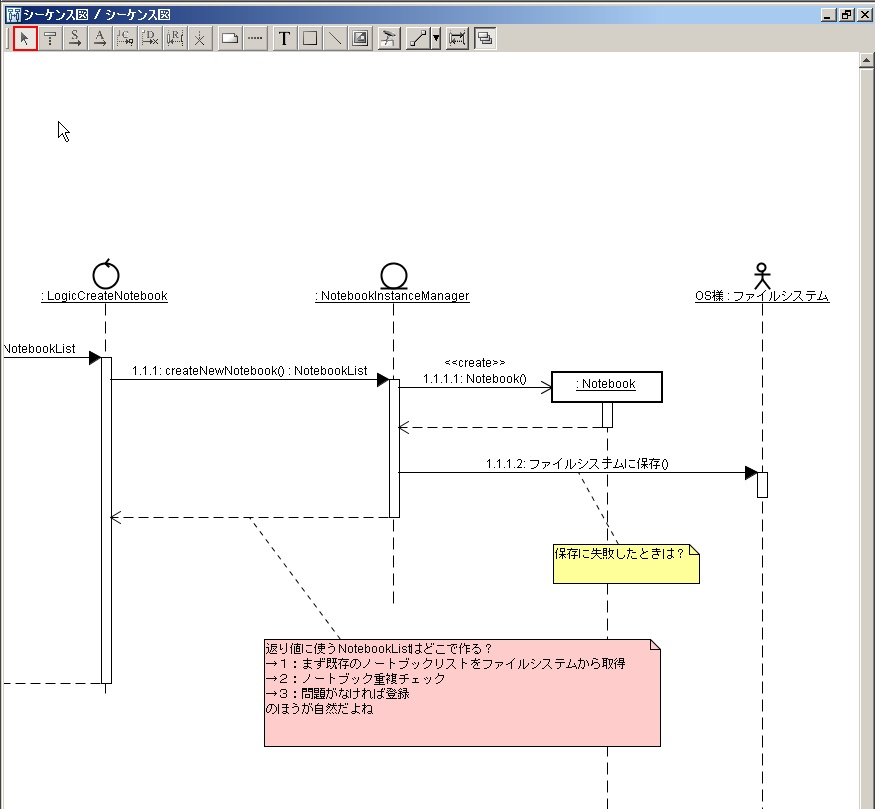Select the destroy message (D) tool
The width and height of the screenshot is (875, 809).
click(150, 38)
